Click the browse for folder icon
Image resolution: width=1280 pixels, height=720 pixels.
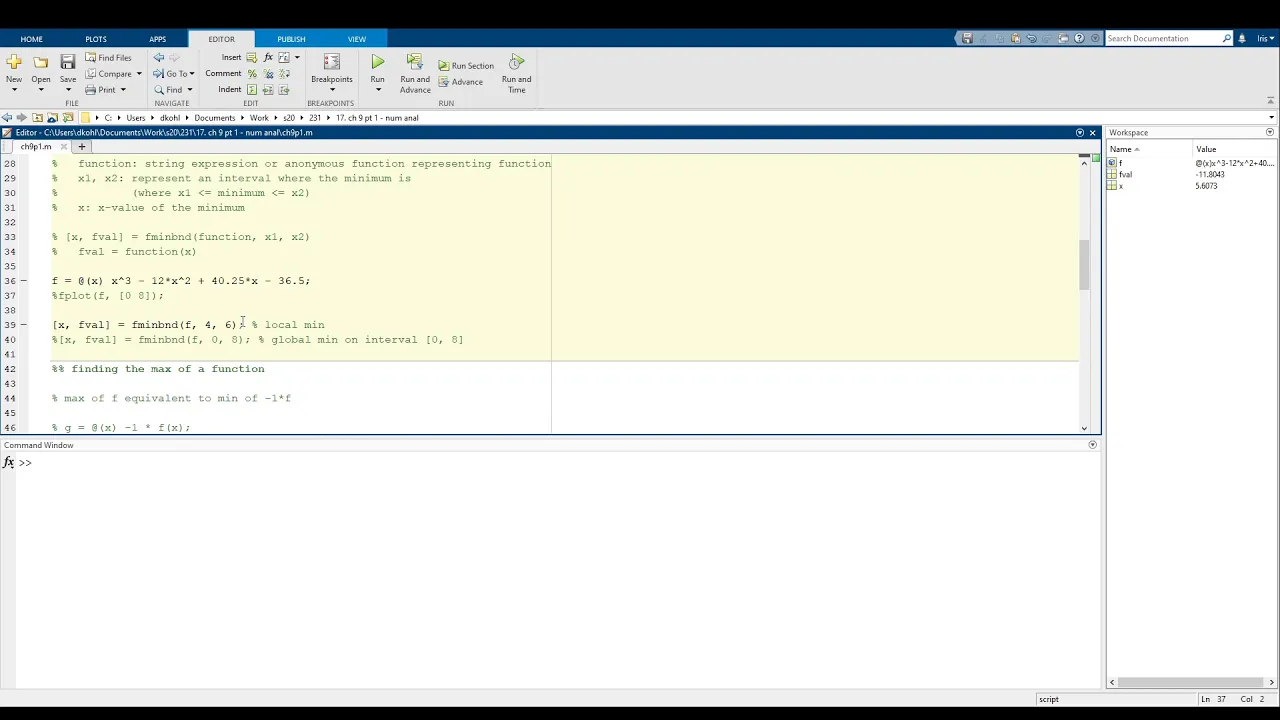coord(67,118)
